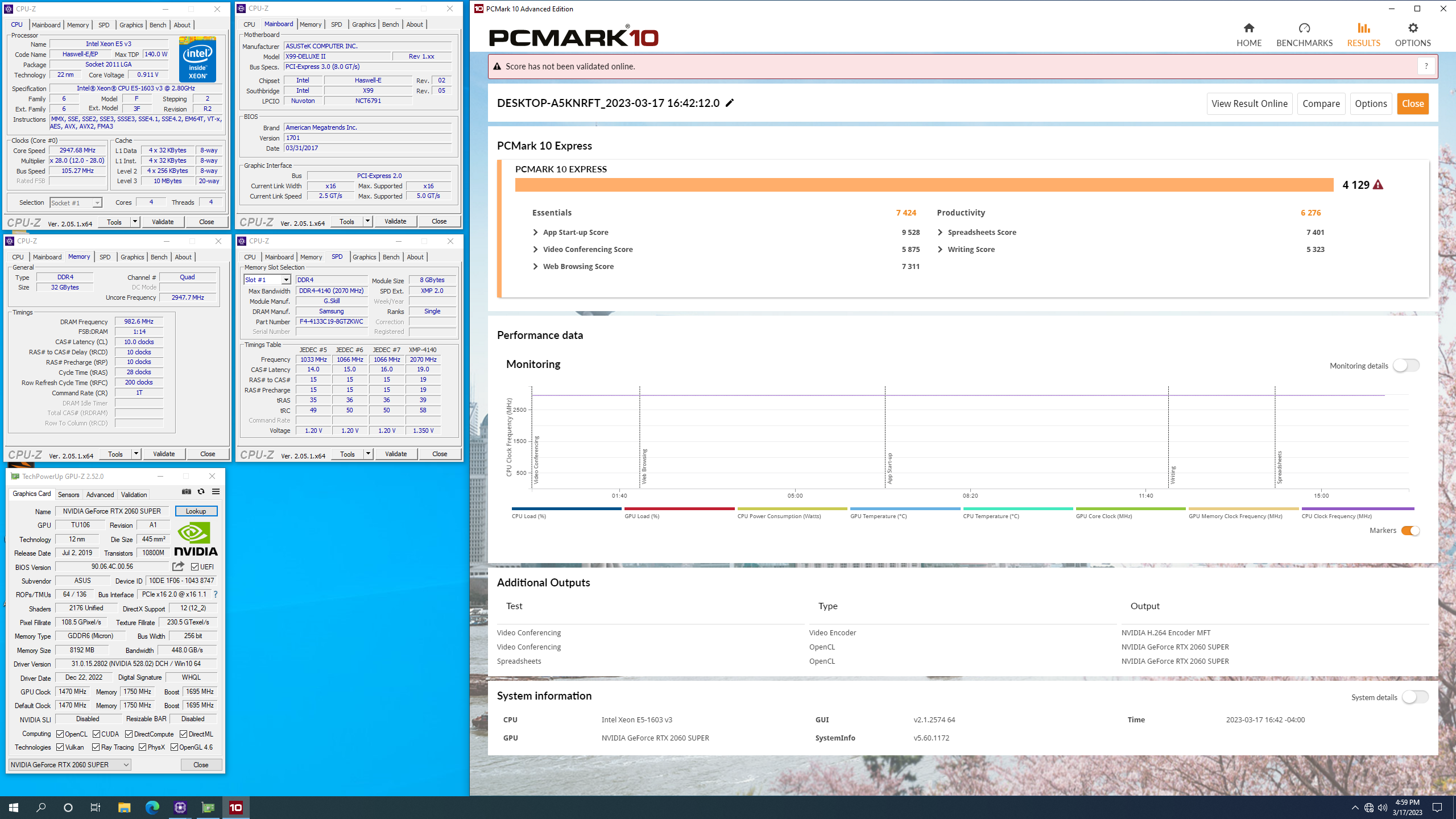The height and width of the screenshot is (819, 1456).
Task: Click the red warning triangle next to 4 129
Action: click(x=1378, y=185)
